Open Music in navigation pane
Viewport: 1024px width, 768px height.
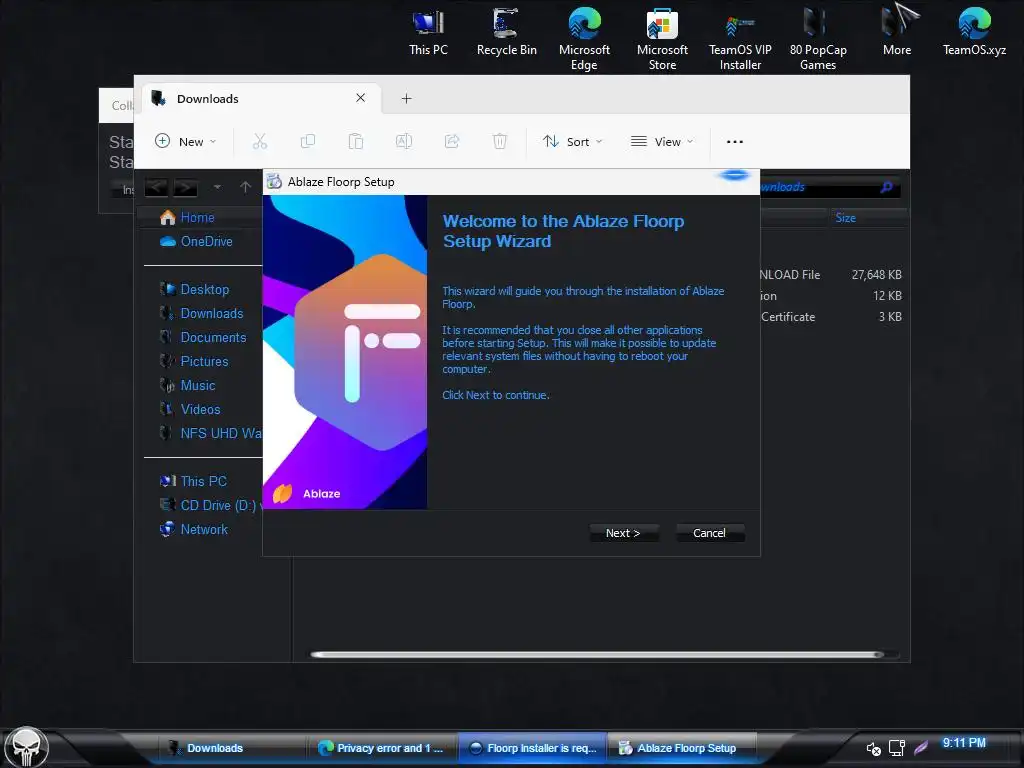click(x=188, y=385)
